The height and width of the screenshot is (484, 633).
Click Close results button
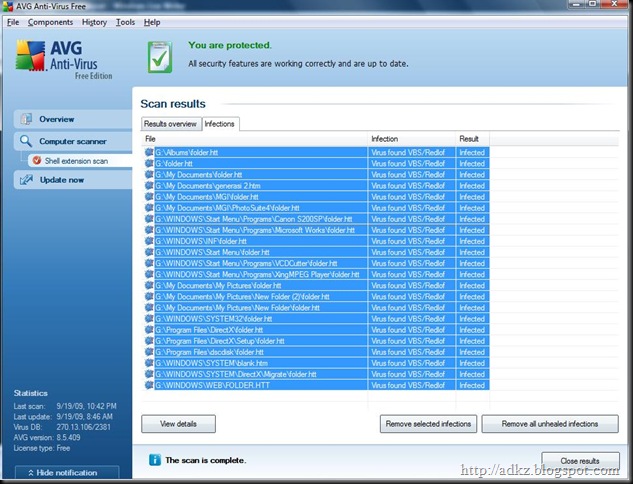point(580,461)
